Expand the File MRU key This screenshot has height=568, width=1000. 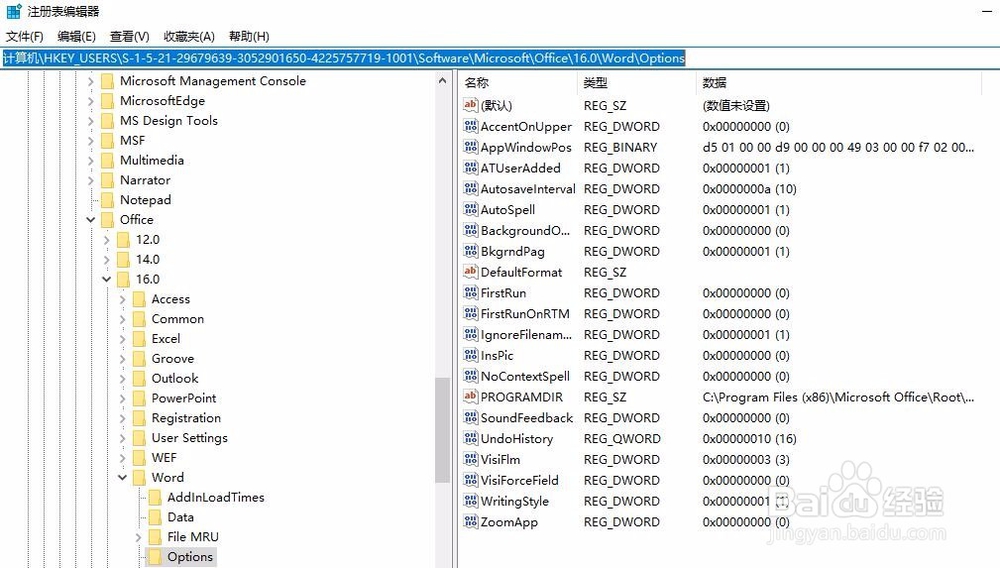pos(138,537)
